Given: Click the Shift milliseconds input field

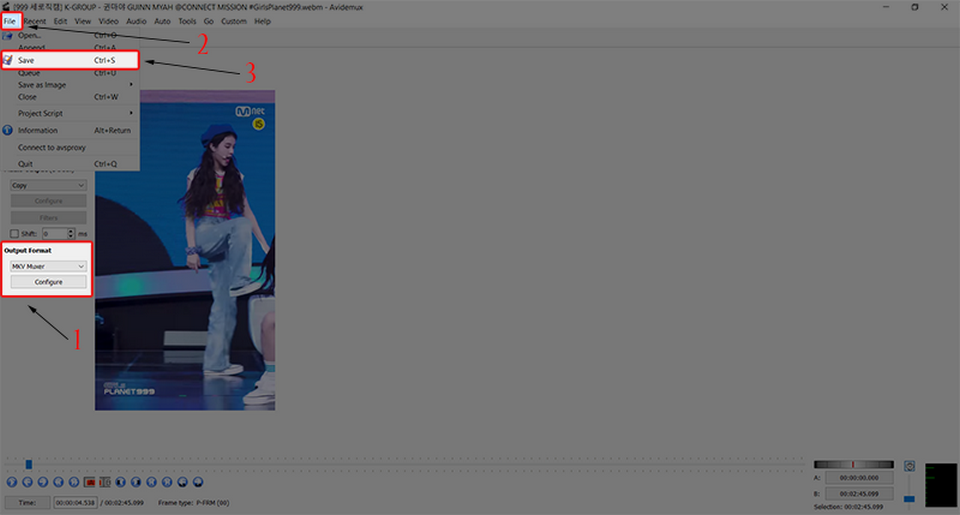Looking at the screenshot, I should pos(55,234).
